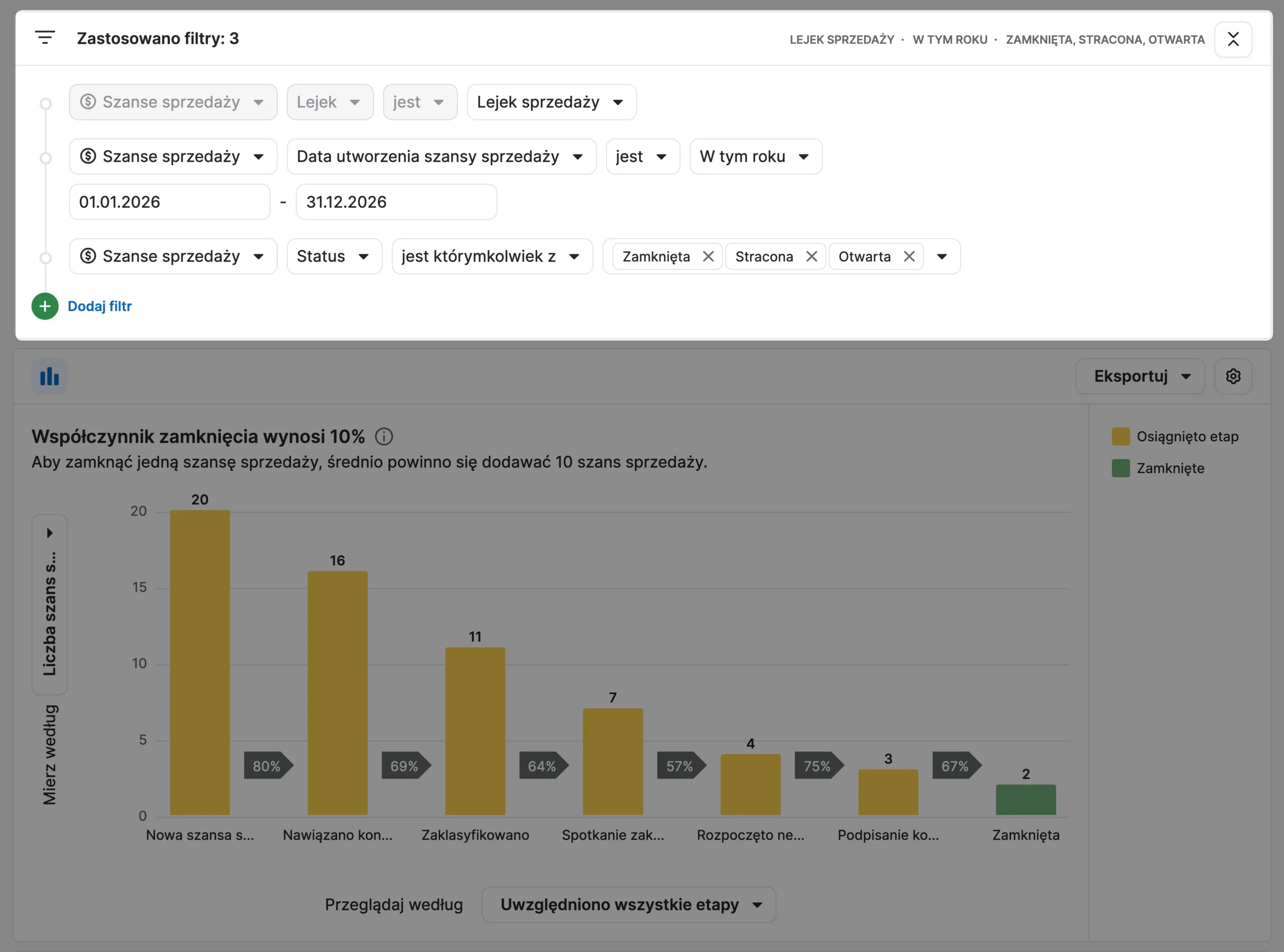Remove the Zamknięta status tag
Screen dimensions: 1284x952
708,256
